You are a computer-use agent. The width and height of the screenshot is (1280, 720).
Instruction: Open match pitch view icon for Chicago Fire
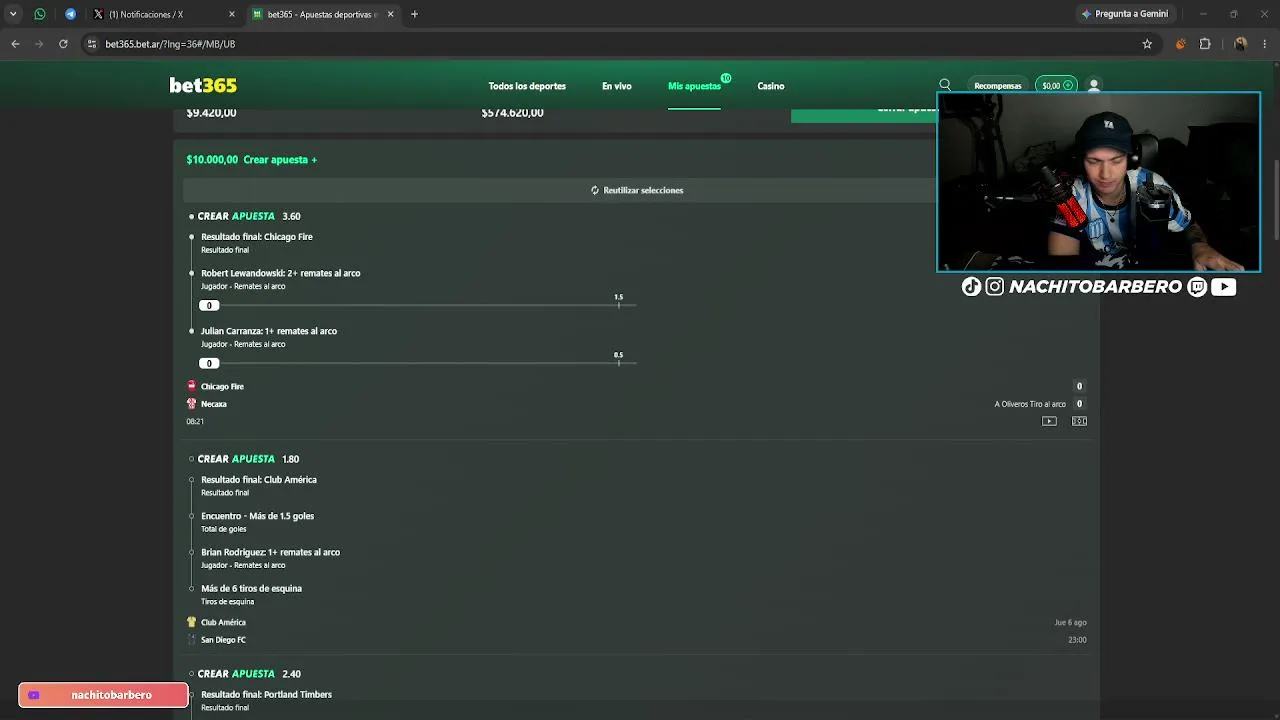coord(1079,421)
